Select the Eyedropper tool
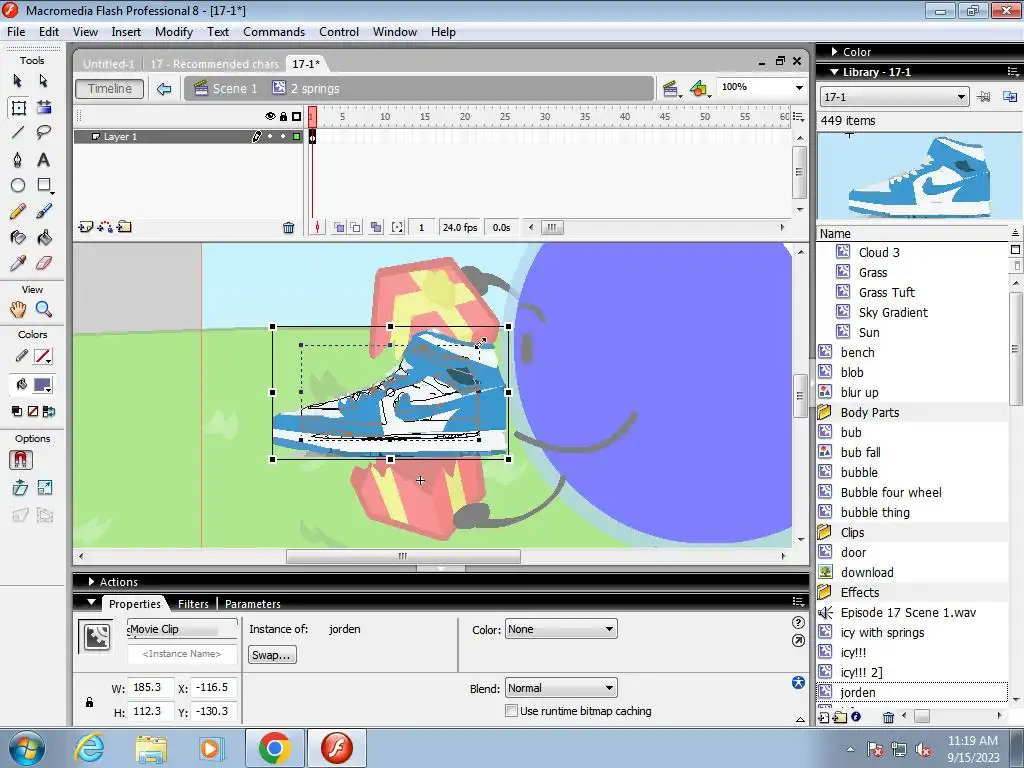 (x=18, y=263)
